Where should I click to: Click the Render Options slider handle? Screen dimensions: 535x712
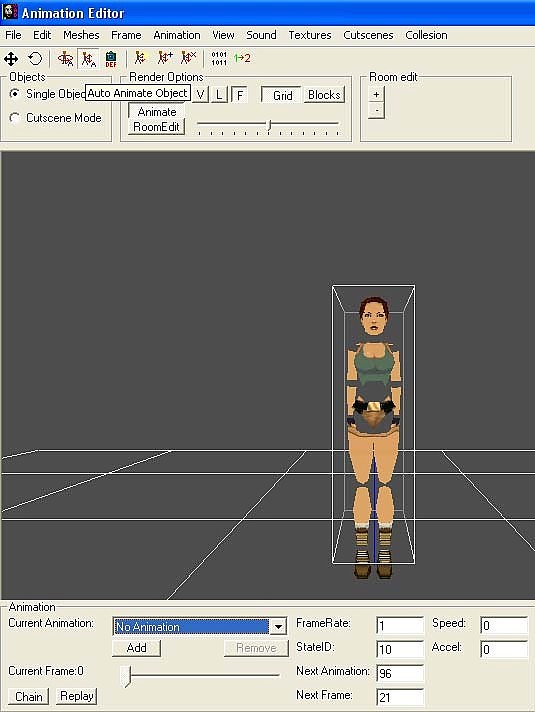(269, 124)
